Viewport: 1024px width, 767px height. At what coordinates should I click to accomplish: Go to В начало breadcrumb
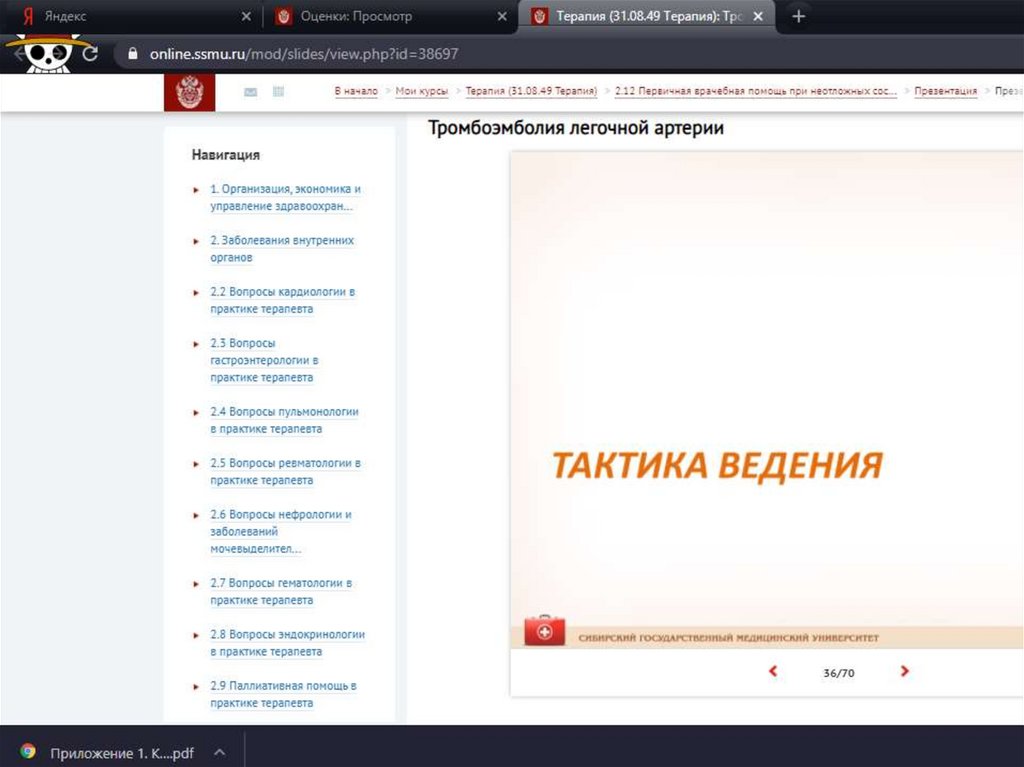coord(356,91)
